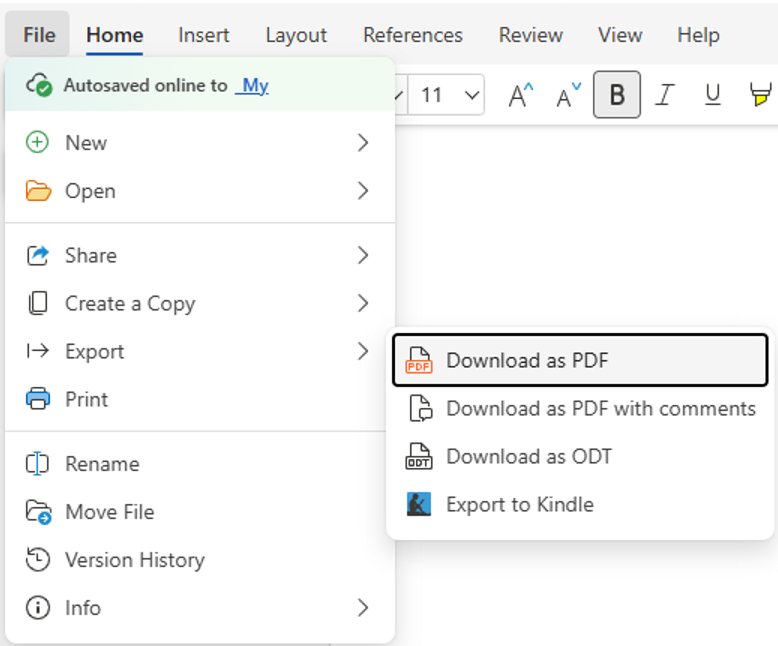This screenshot has height=646, width=778.
Task: Click the Version History clock icon
Action: point(38,560)
